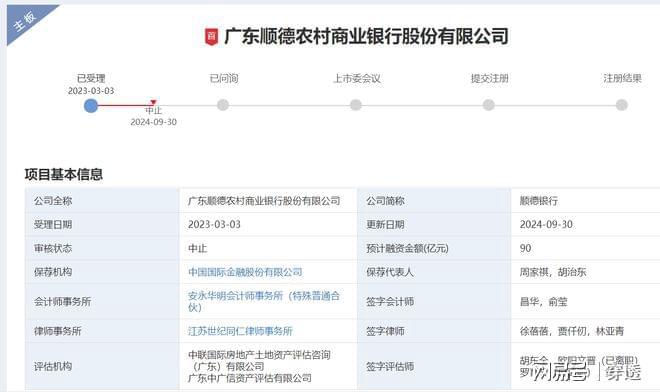The height and width of the screenshot is (392, 660).
Task: Click the 审核状态 value 中止 in table
Action: click(x=197, y=248)
